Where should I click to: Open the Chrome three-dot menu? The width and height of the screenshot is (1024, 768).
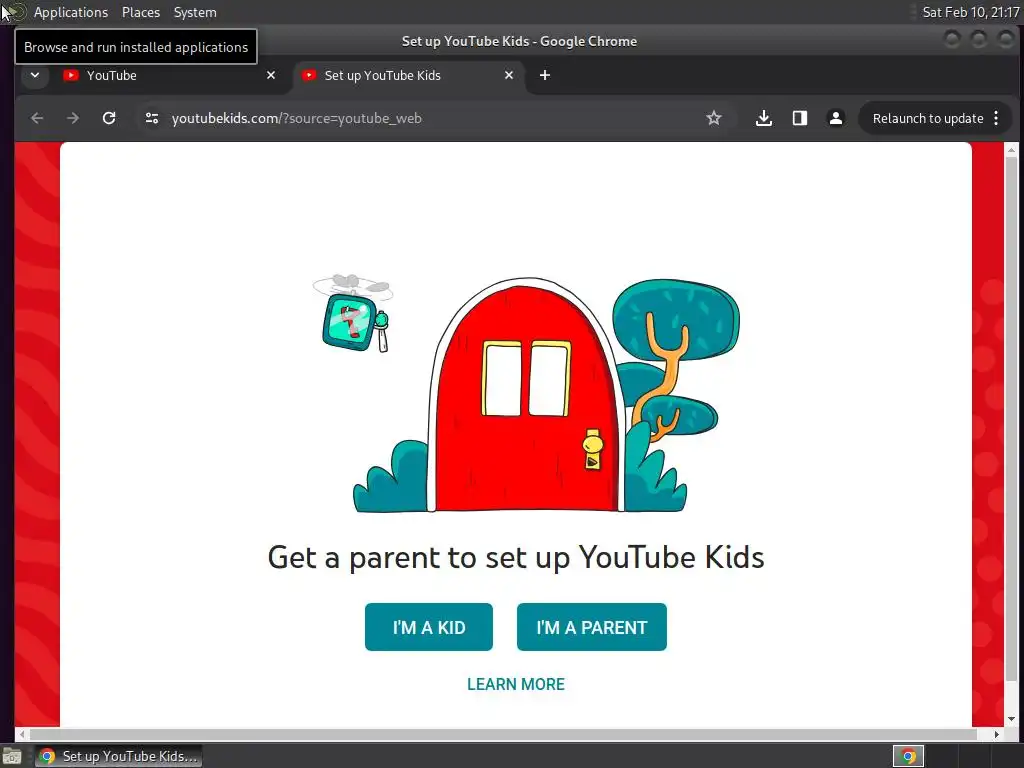pyautogui.click(x=996, y=118)
